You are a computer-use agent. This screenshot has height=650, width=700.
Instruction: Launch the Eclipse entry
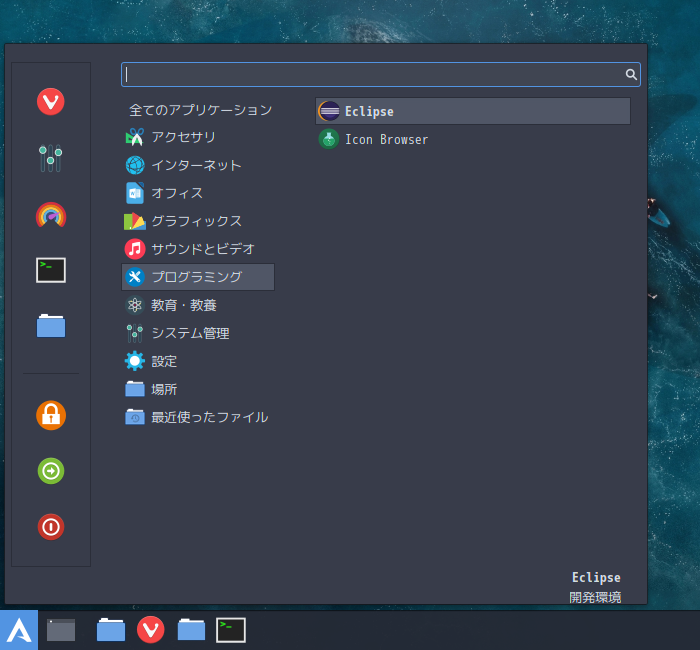click(473, 111)
